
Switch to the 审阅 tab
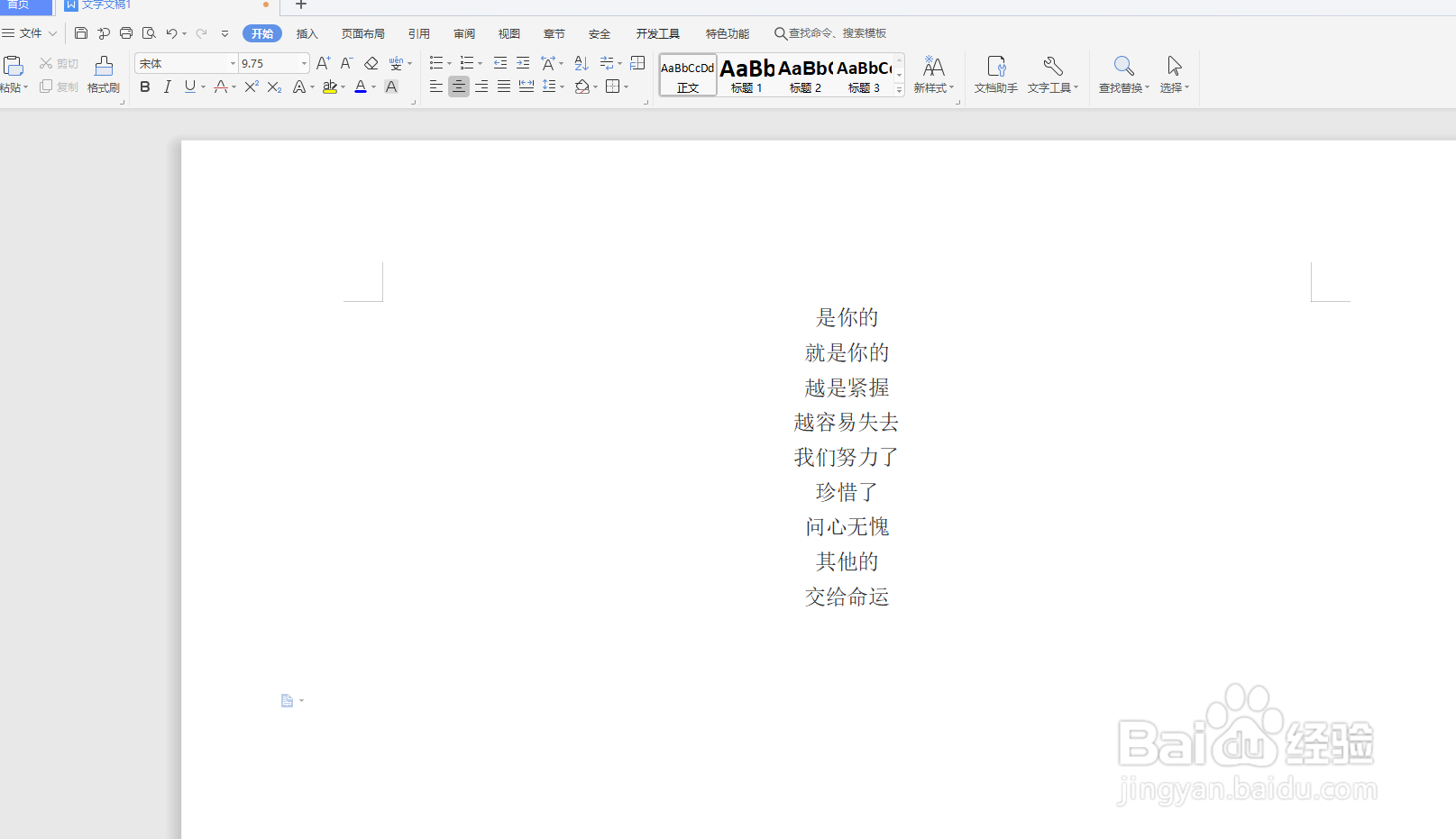[464, 33]
